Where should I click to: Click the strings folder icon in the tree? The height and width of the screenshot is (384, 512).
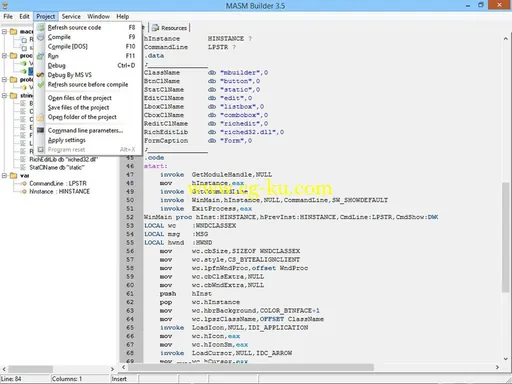13,96
